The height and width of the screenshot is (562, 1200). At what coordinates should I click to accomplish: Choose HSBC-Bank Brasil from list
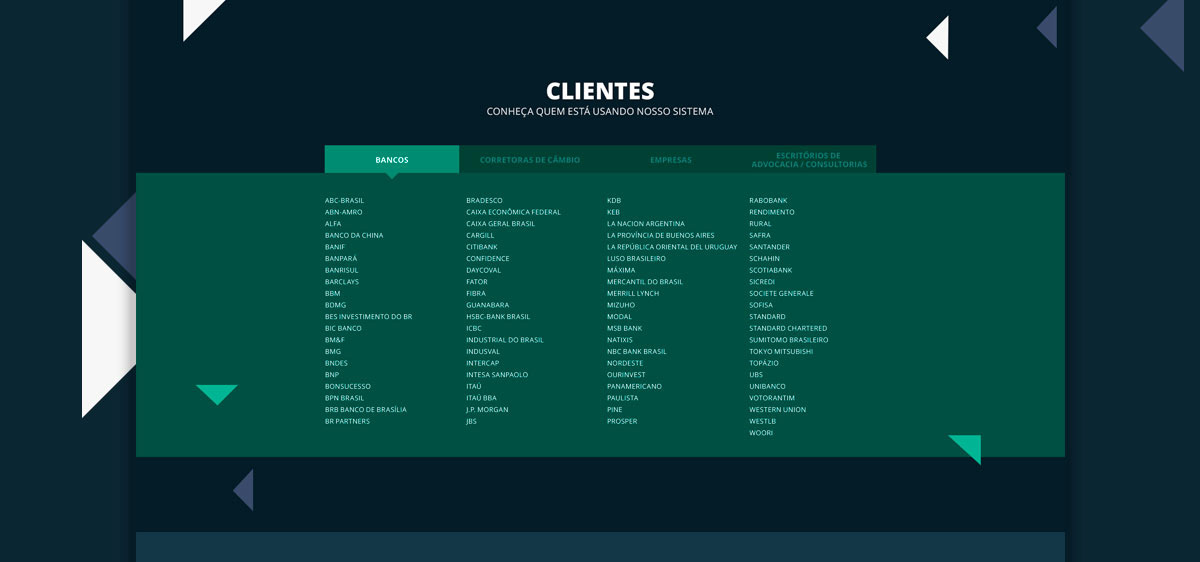[498, 317]
